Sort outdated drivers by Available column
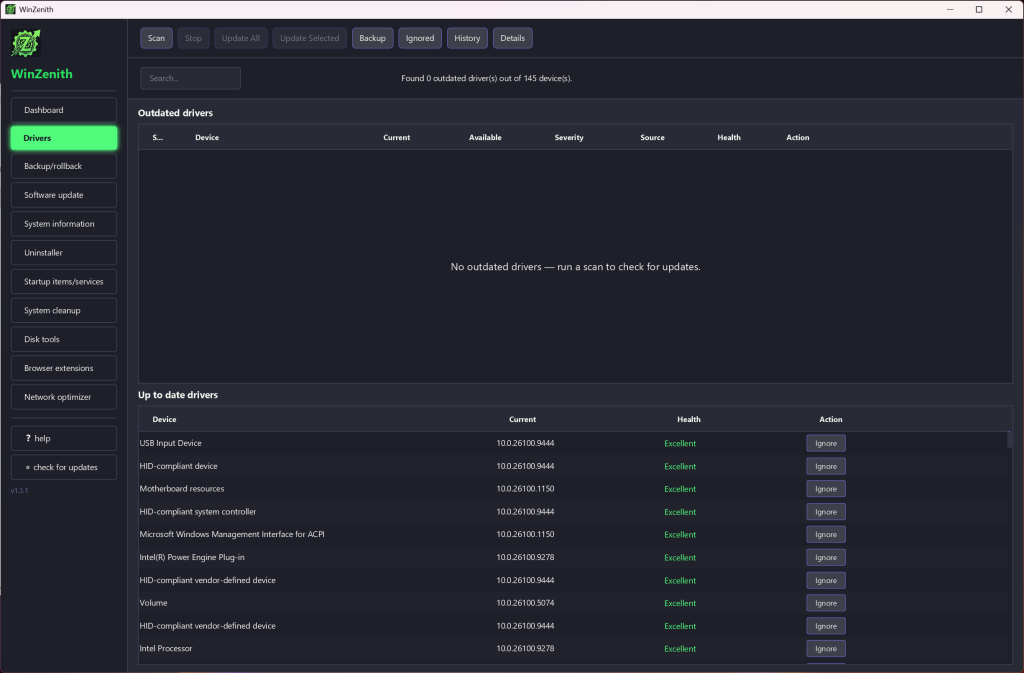Viewport: 1024px width, 673px height. point(485,137)
